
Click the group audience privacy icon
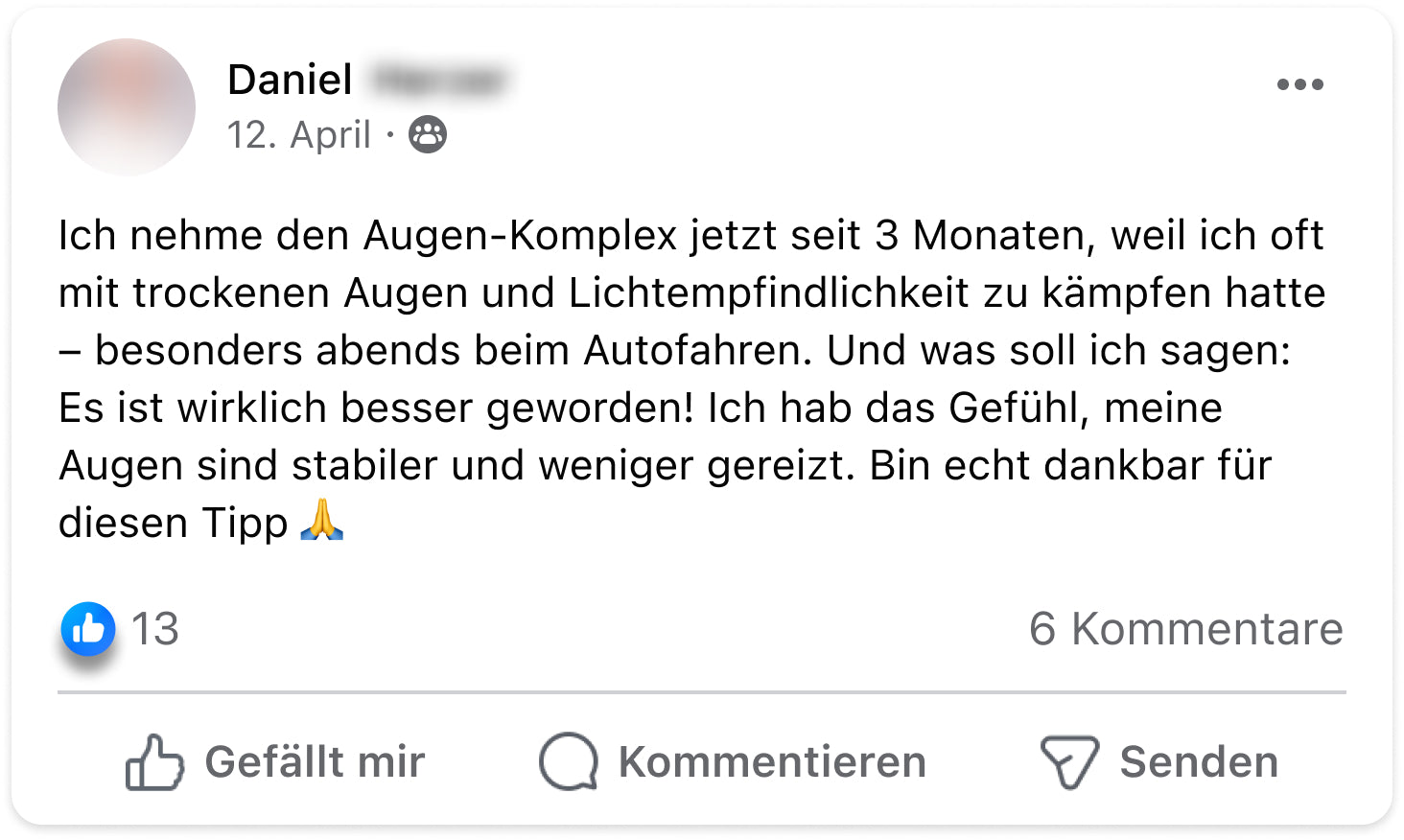coord(428,135)
